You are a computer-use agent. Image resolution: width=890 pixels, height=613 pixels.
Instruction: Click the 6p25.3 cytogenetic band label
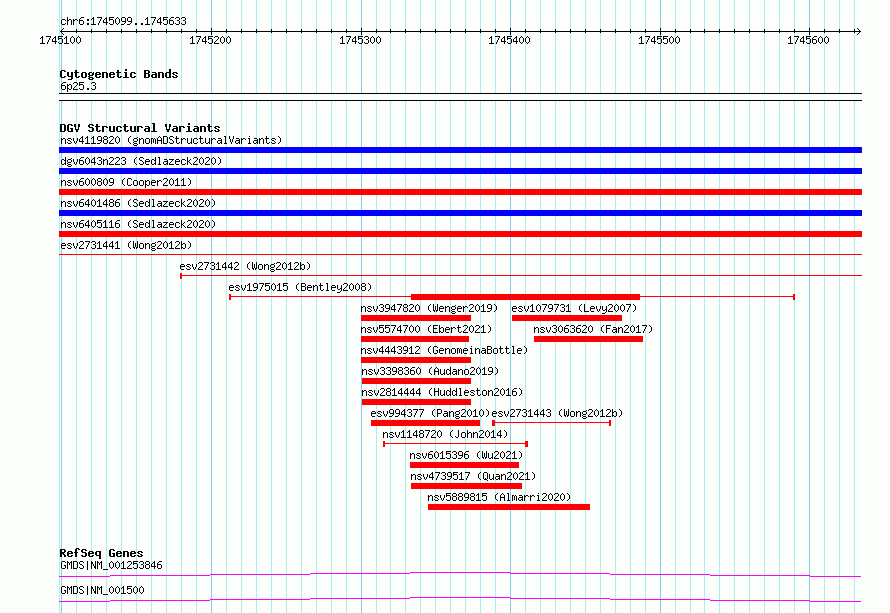(78, 86)
